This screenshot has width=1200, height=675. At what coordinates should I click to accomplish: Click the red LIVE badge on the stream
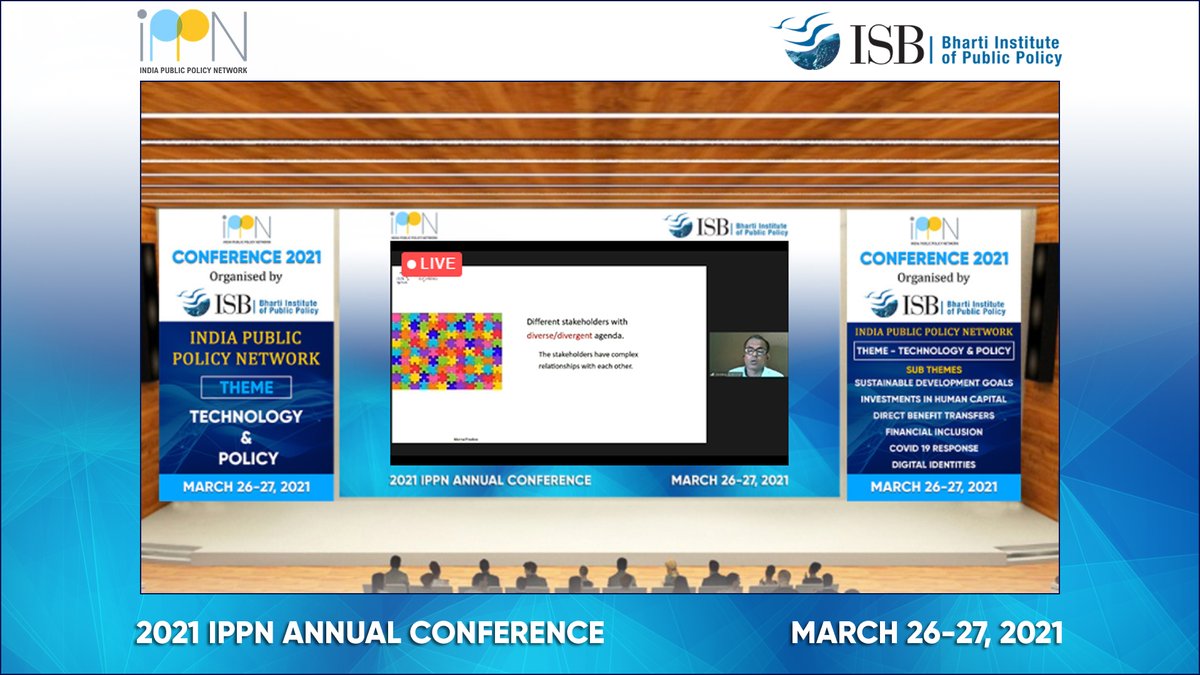click(432, 264)
